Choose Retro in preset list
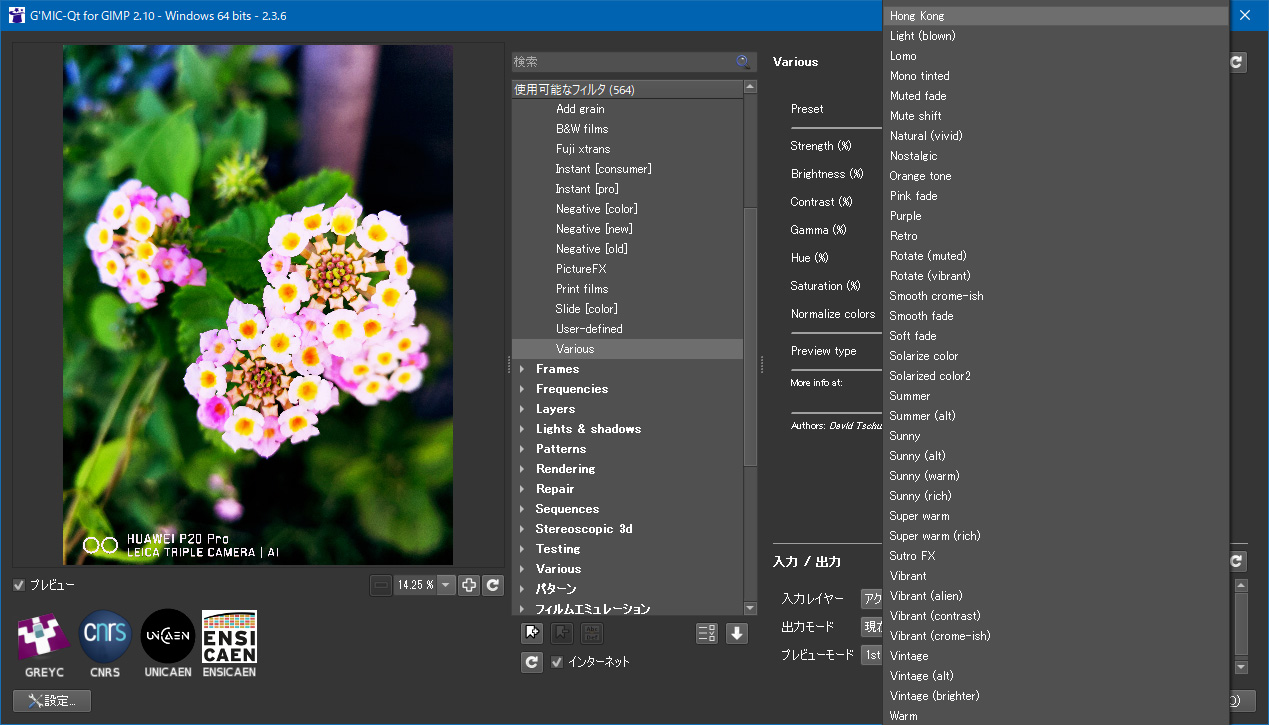1269x725 pixels. point(1056,236)
